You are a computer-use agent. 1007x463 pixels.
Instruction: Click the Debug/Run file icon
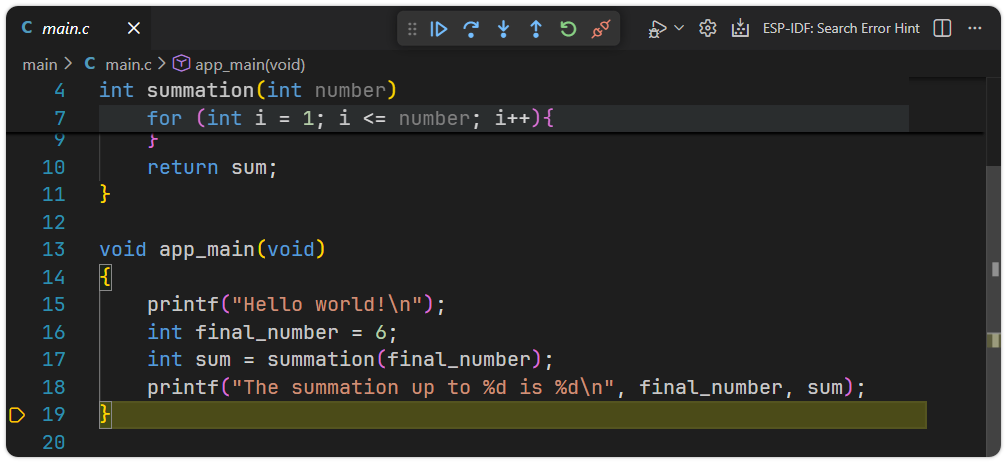tap(657, 29)
